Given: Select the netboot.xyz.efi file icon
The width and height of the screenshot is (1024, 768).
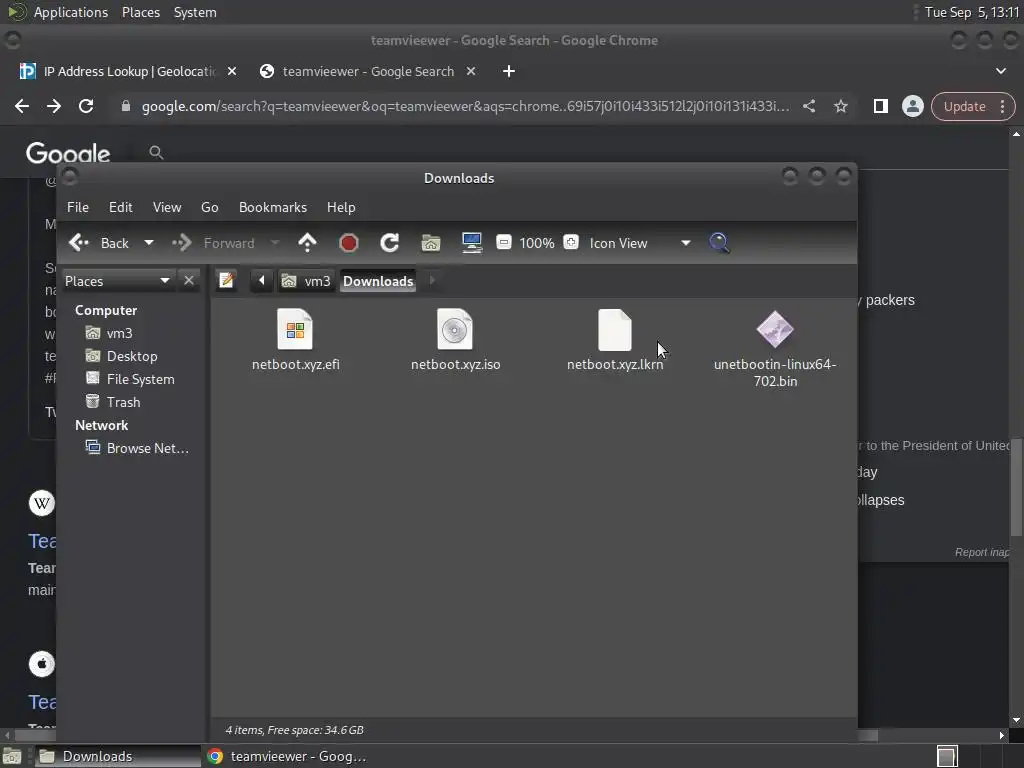Looking at the screenshot, I should tap(295, 330).
